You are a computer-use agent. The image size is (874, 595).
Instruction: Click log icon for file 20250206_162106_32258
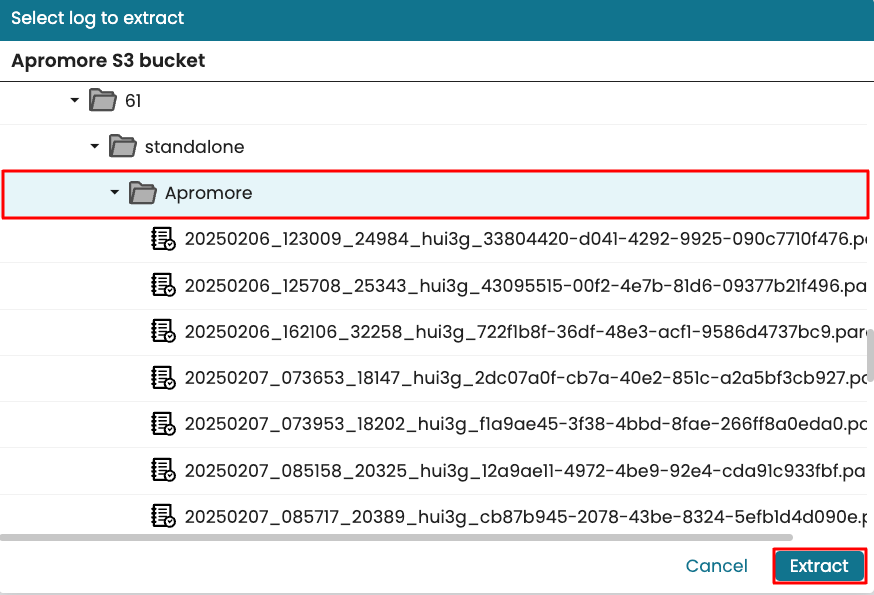coord(163,331)
